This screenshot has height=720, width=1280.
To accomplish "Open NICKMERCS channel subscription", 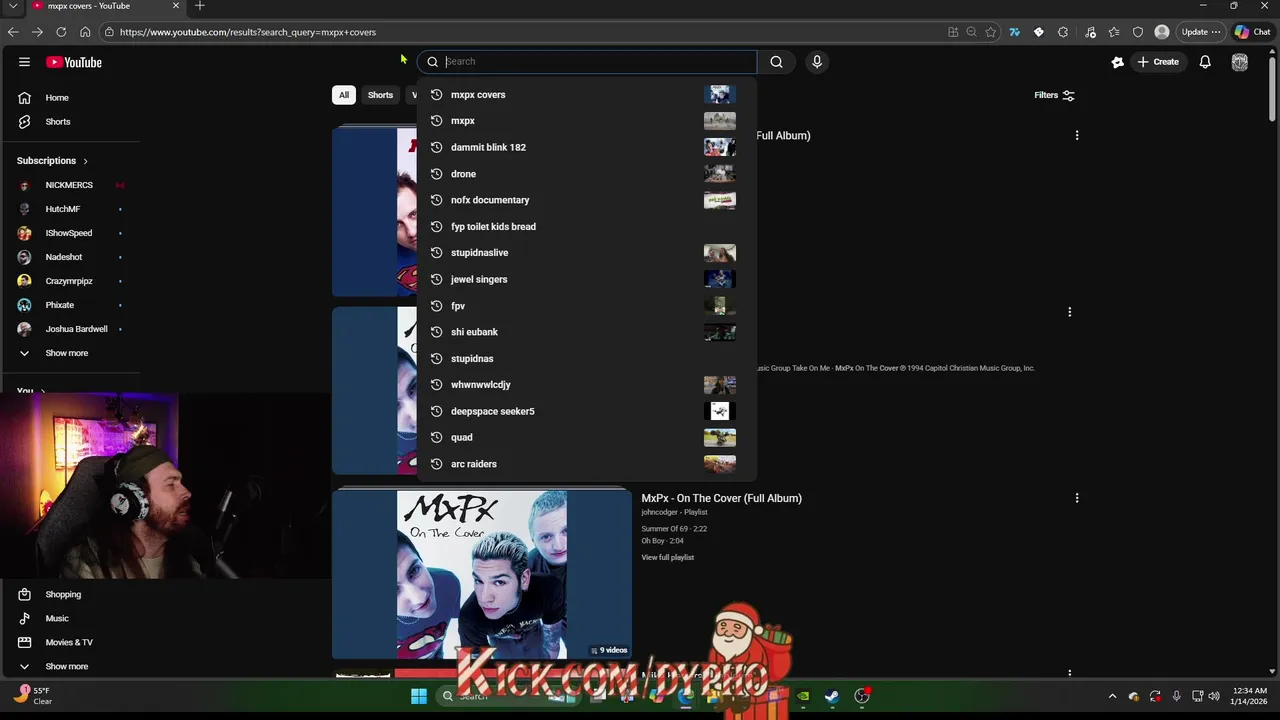I will (70, 185).
